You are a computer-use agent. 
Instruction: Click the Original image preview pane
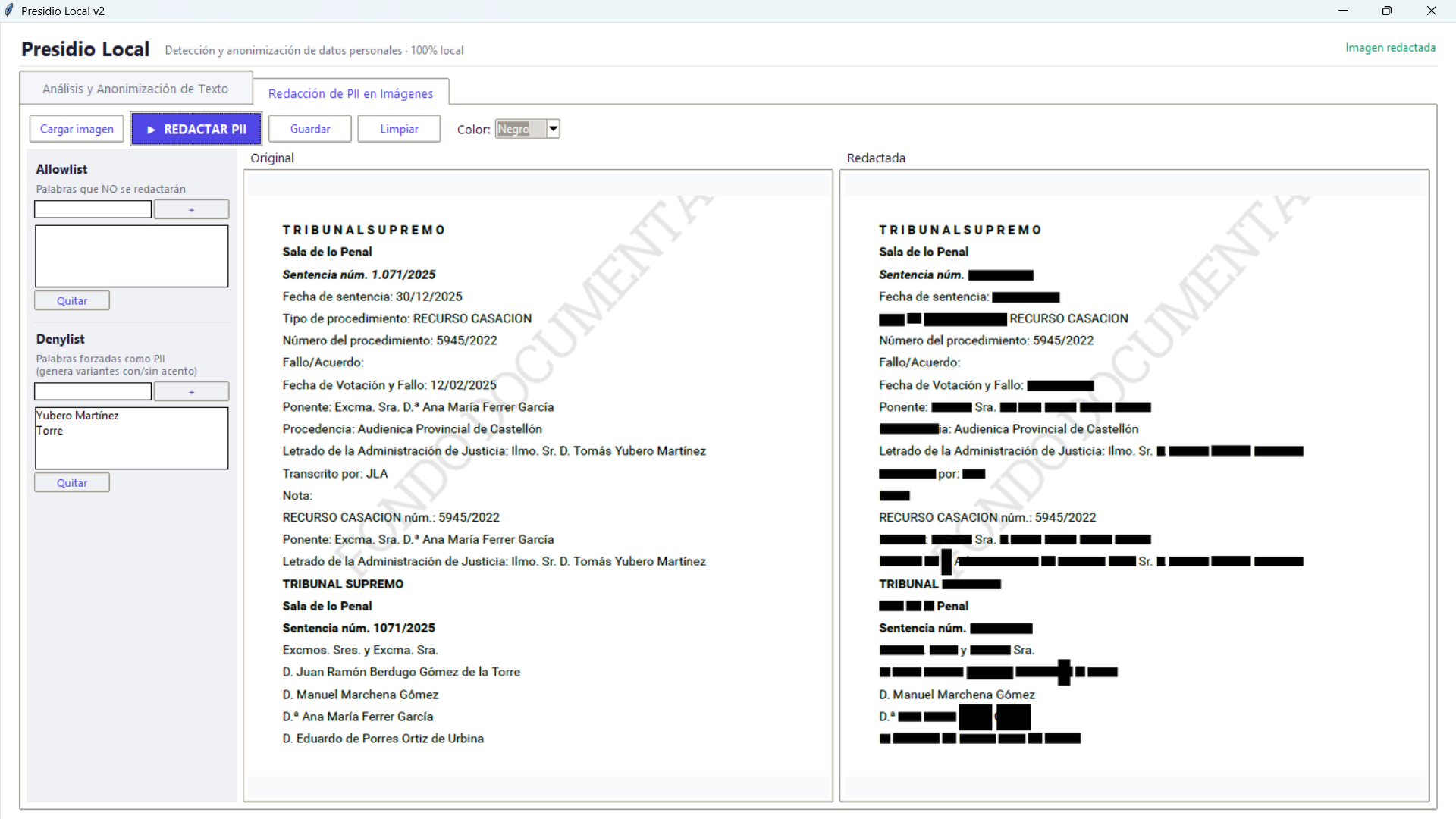tap(538, 485)
